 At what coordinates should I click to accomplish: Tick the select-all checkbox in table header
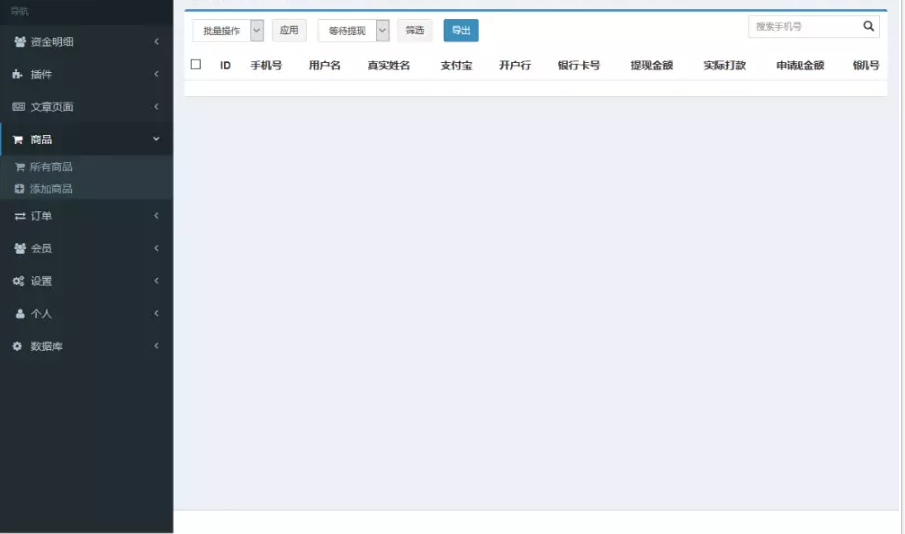coord(196,65)
